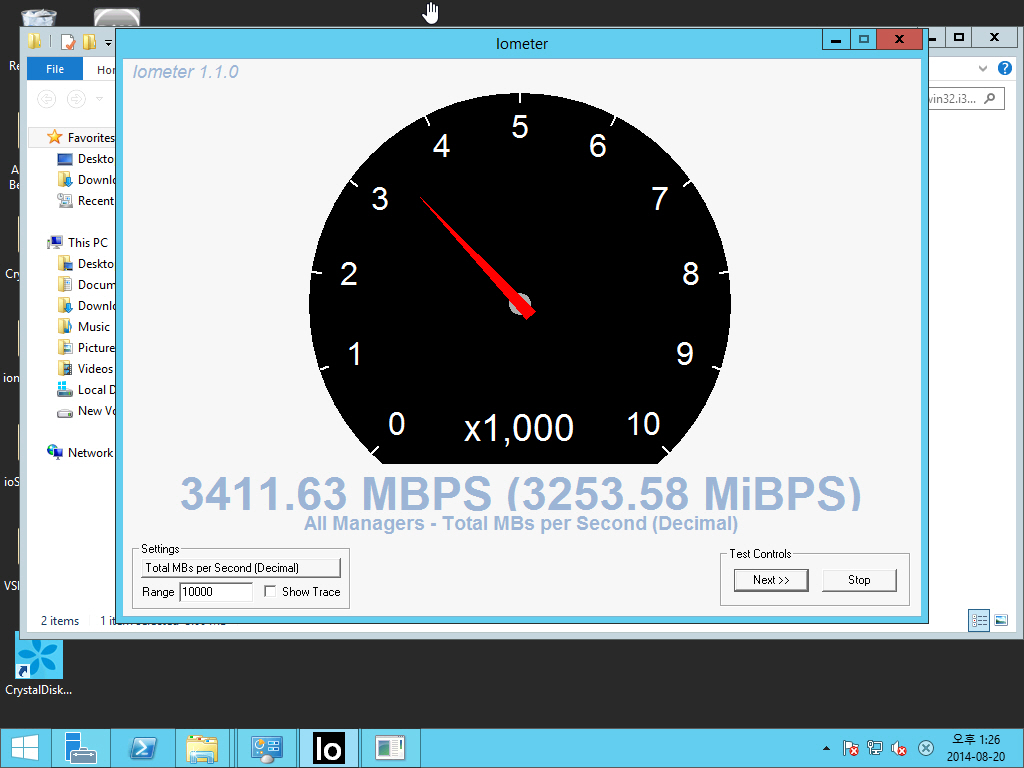Screen dimensions: 1024x768
Task: Switch to Explorer's partially hidden Home tab
Action: pyautogui.click(x=105, y=69)
